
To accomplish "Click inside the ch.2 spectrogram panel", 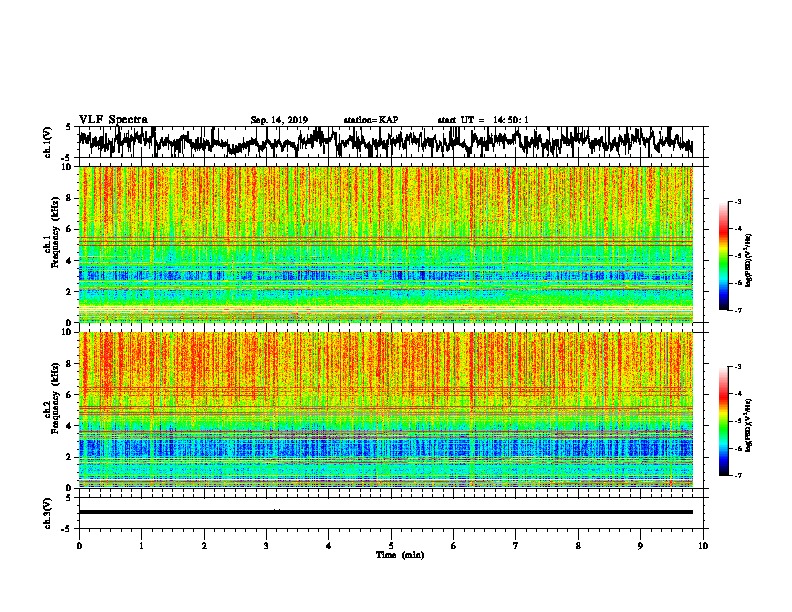I will pyautogui.click(x=385, y=410).
